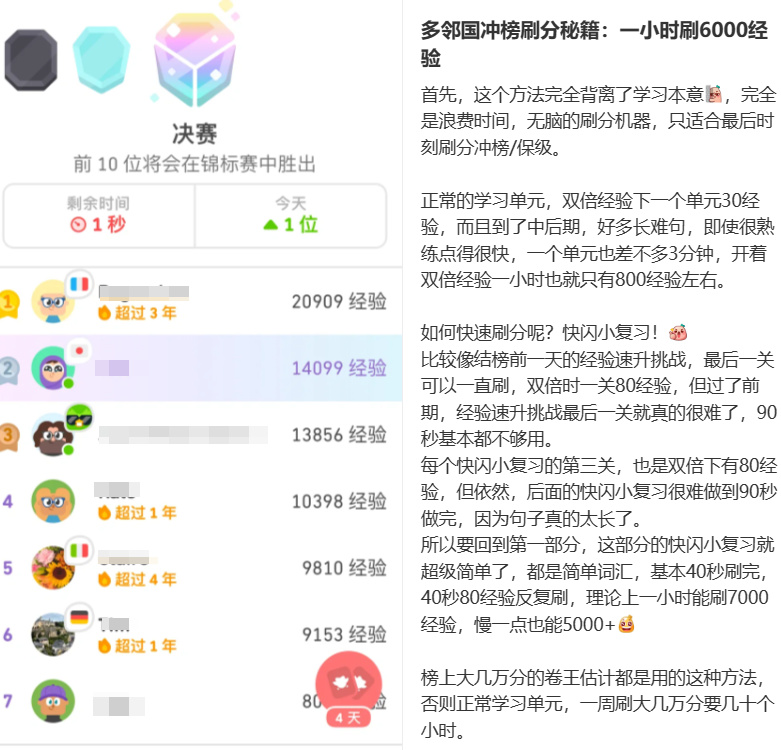Open the highlighted row with 14099 经验
The image size is (781, 750).
[x=201, y=368]
